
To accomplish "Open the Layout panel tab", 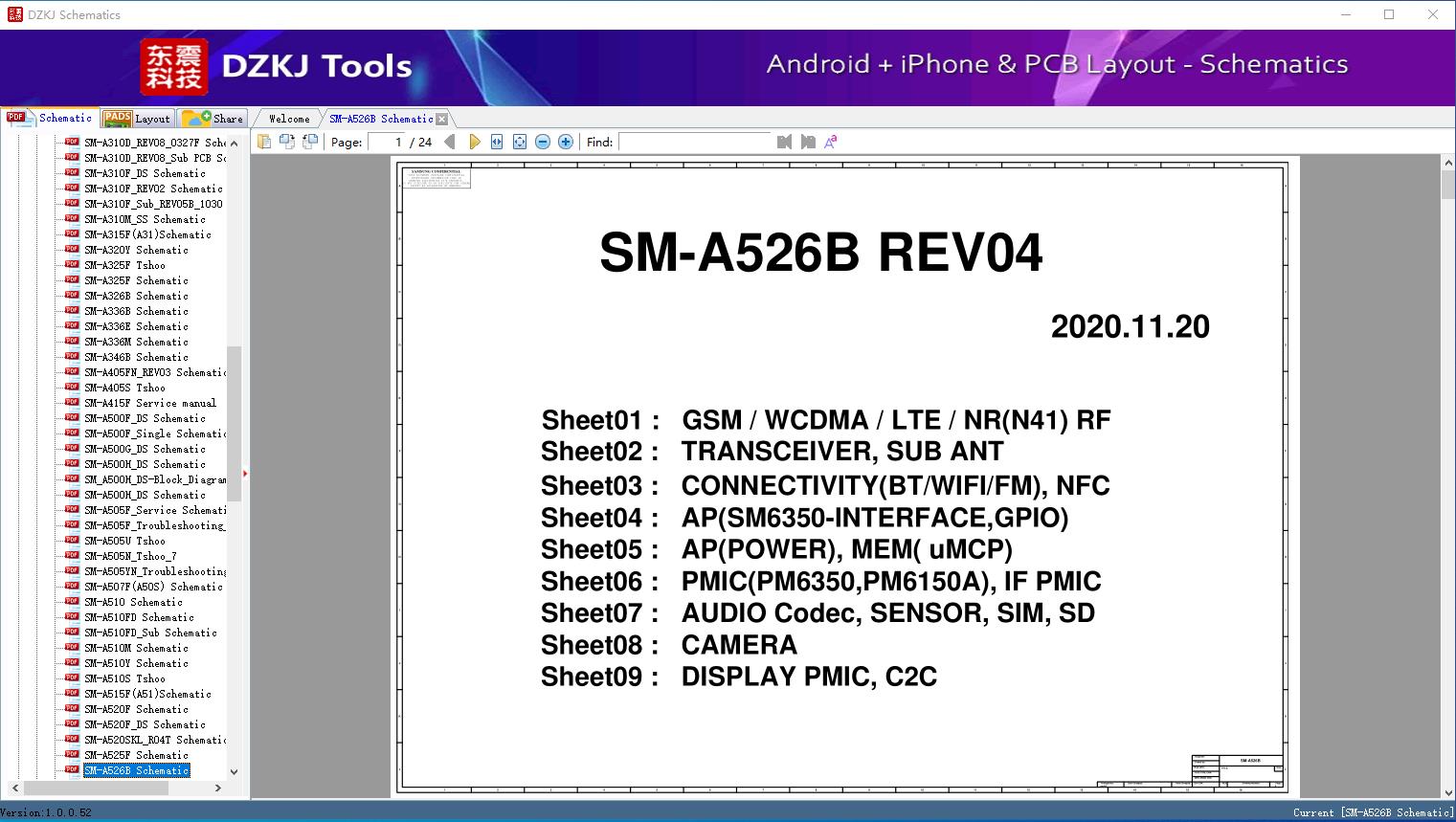I will coord(139,119).
